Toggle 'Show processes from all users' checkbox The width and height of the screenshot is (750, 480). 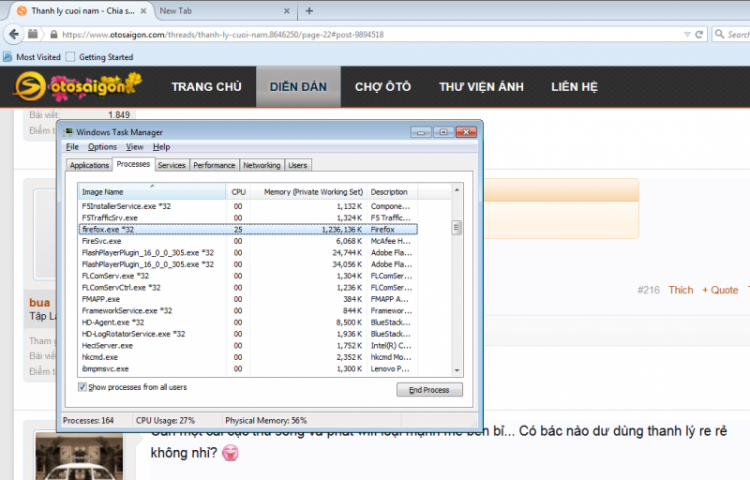coord(82,387)
